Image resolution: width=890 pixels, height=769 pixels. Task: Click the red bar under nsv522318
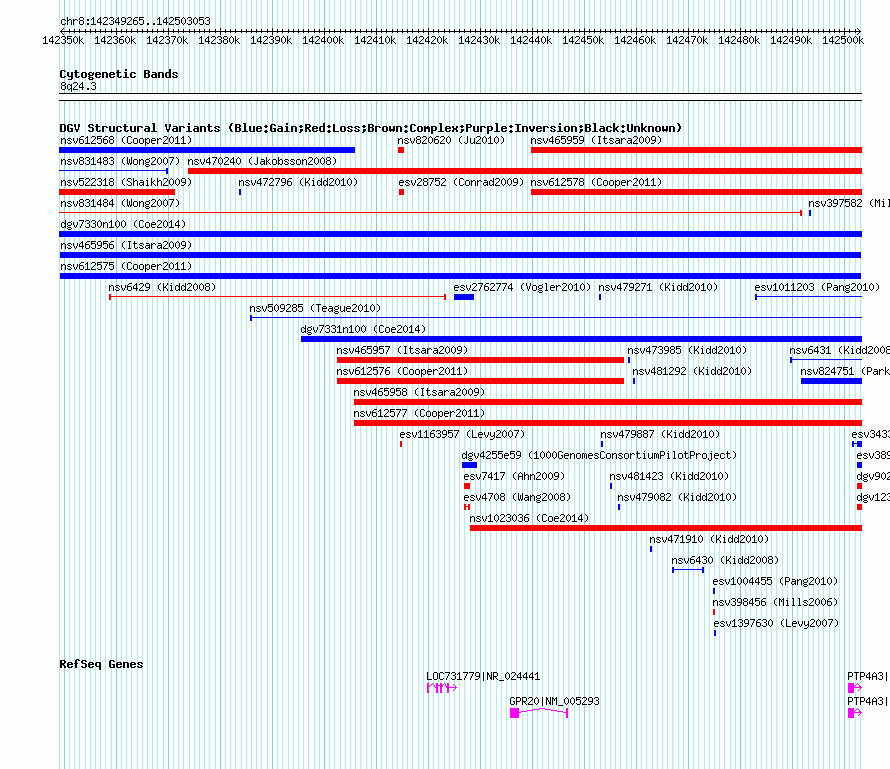tap(117, 192)
